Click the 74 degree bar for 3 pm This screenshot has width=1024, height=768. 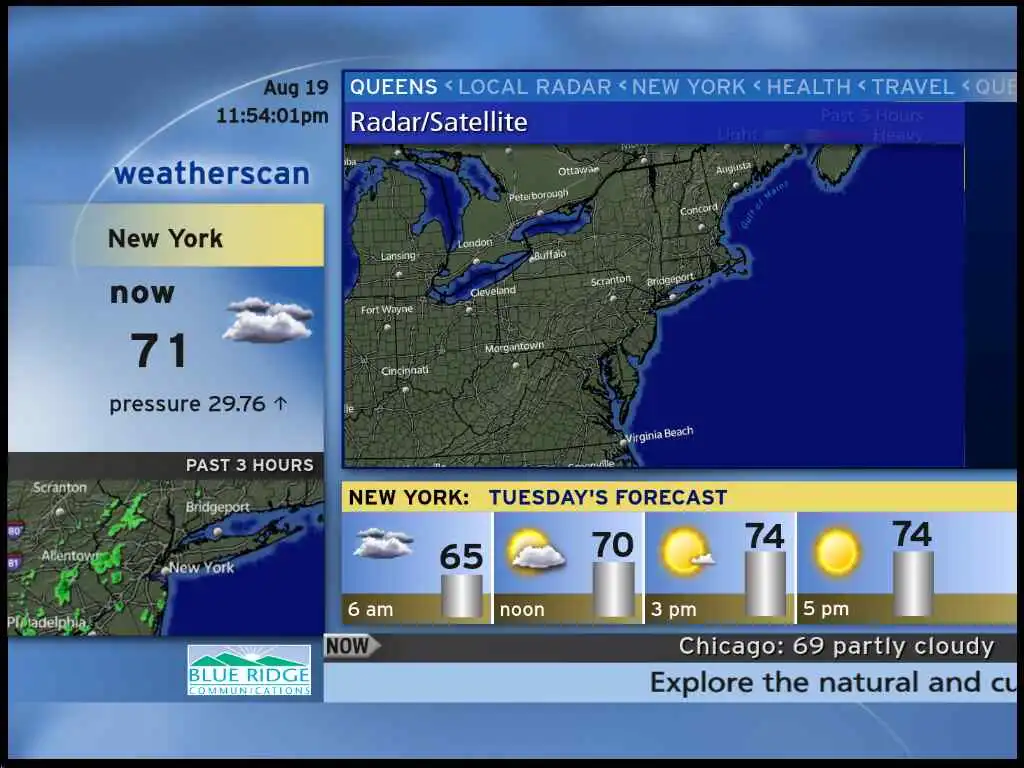click(765, 584)
